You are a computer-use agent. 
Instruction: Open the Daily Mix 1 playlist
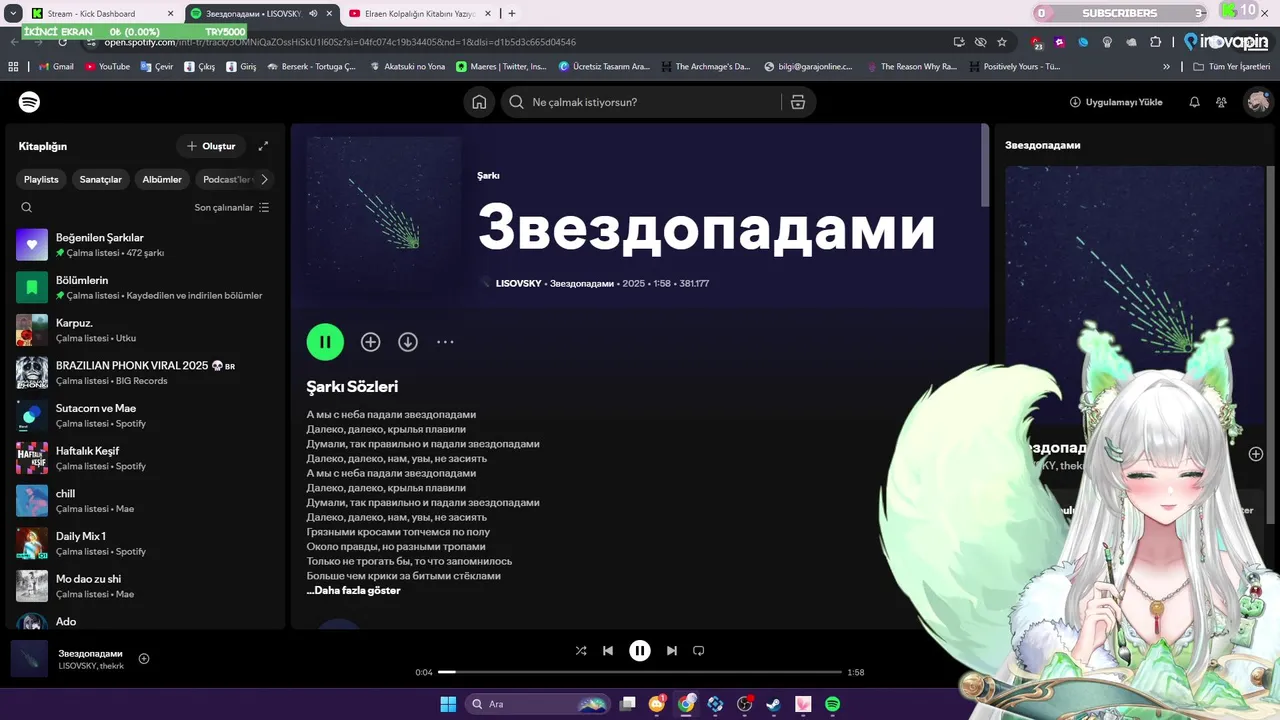tap(144, 543)
